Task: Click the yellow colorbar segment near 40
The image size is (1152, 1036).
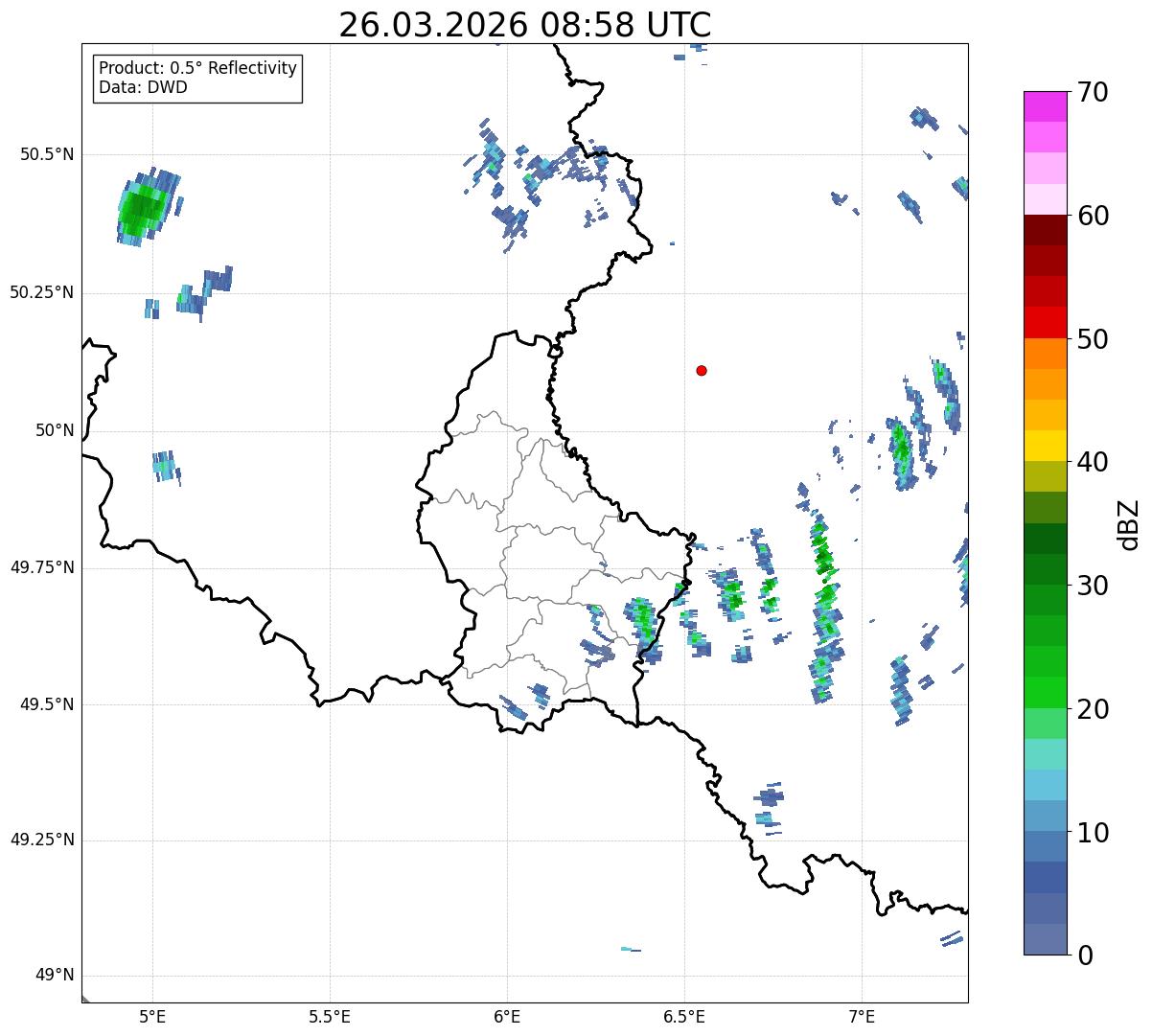Action: 1046,446
